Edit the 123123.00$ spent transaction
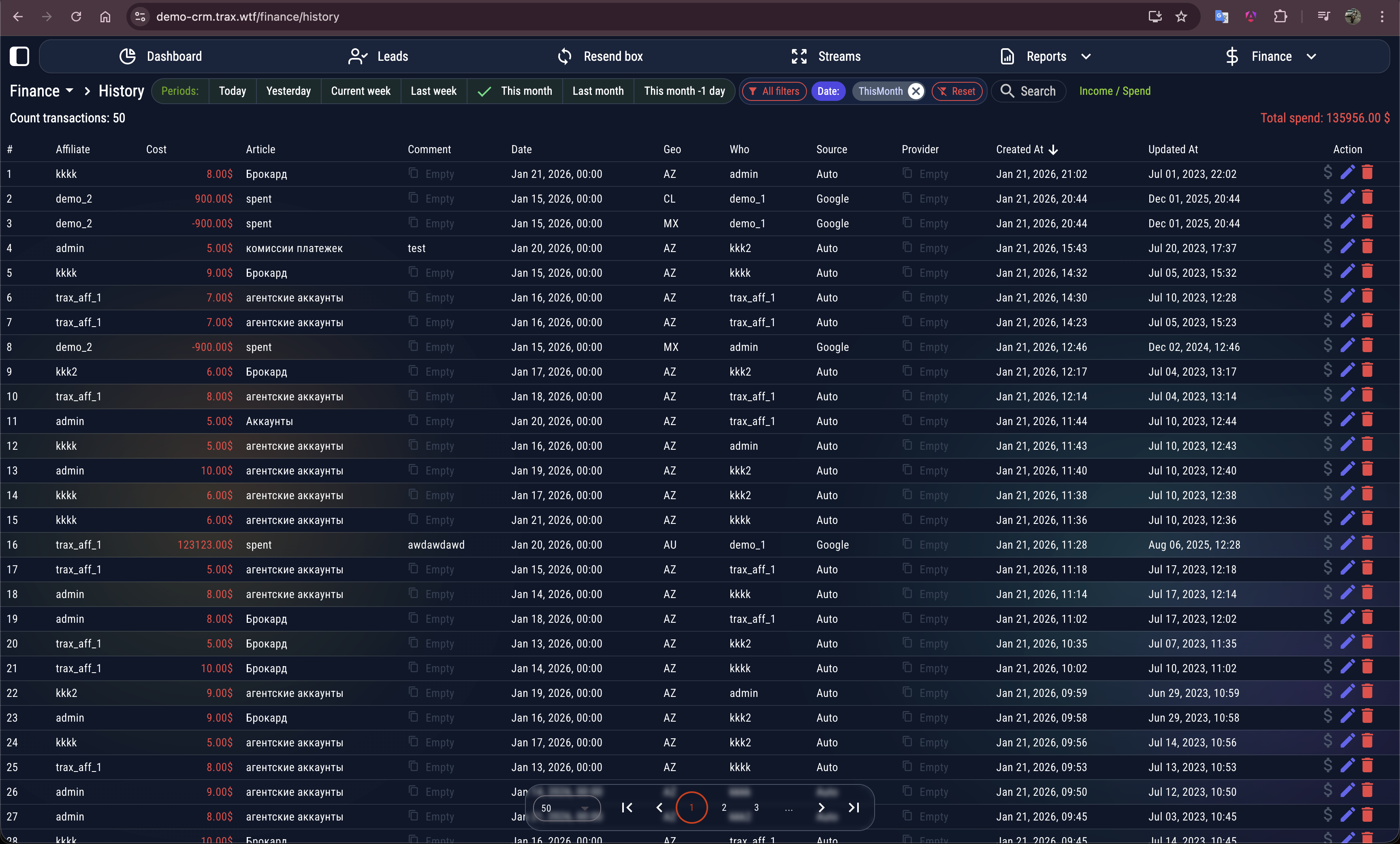Viewport: 1400px width, 844px height. pyautogui.click(x=1347, y=543)
